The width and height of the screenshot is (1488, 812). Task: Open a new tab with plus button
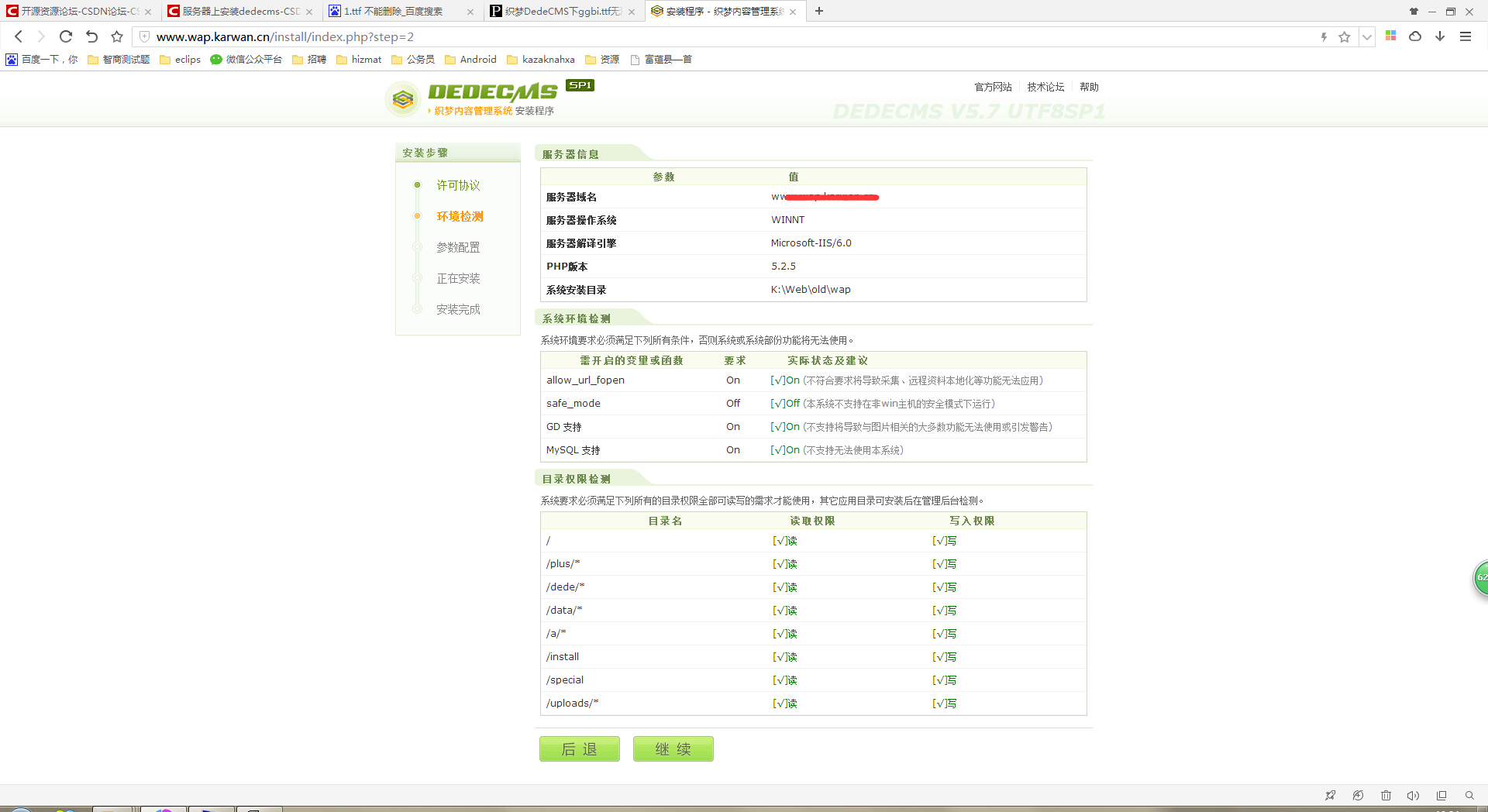(819, 11)
